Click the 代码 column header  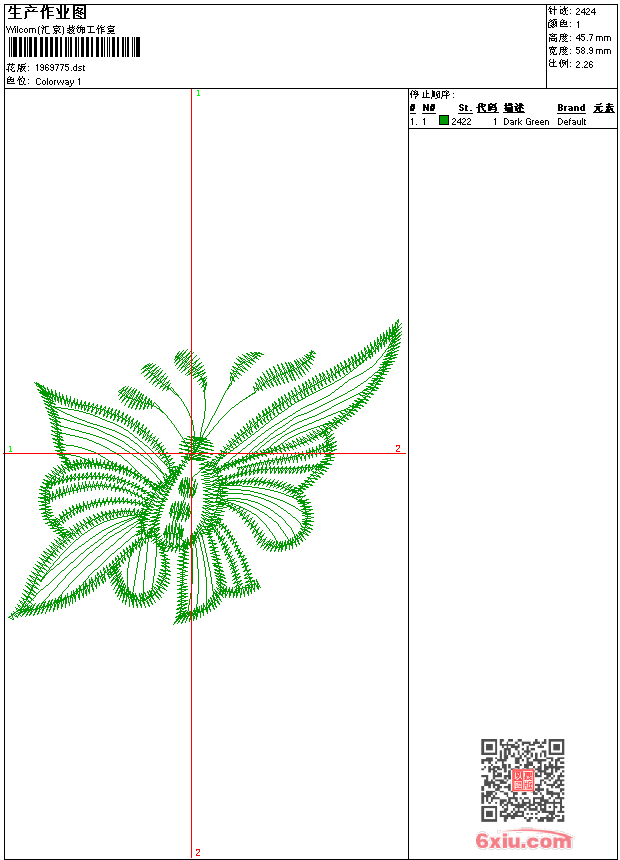click(x=487, y=108)
